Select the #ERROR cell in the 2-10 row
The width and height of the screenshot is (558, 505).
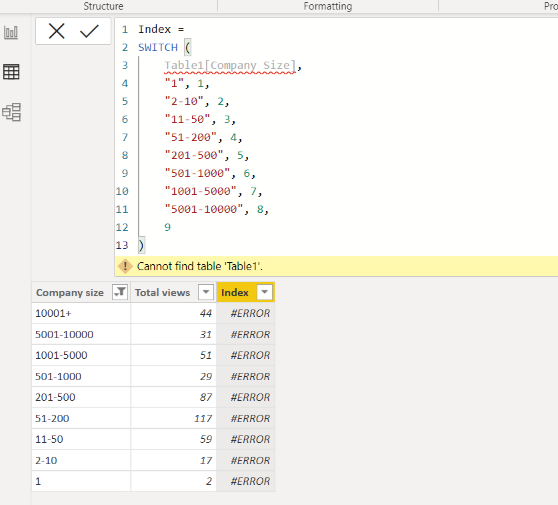246,460
